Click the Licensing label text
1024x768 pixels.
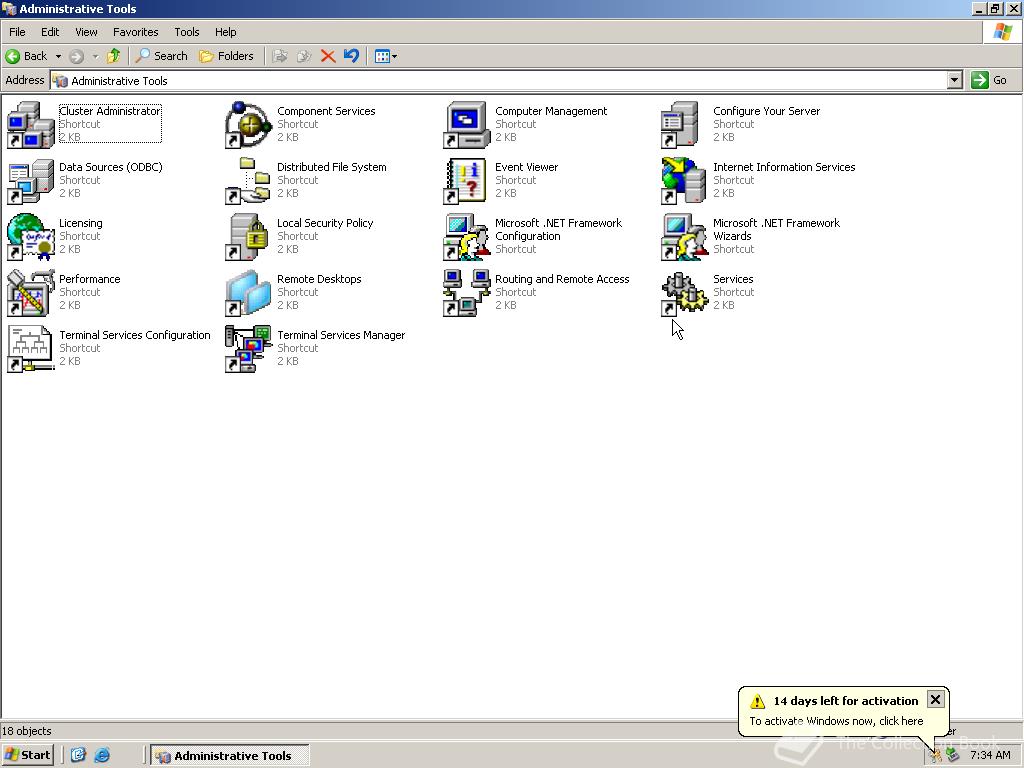click(80, 223)
